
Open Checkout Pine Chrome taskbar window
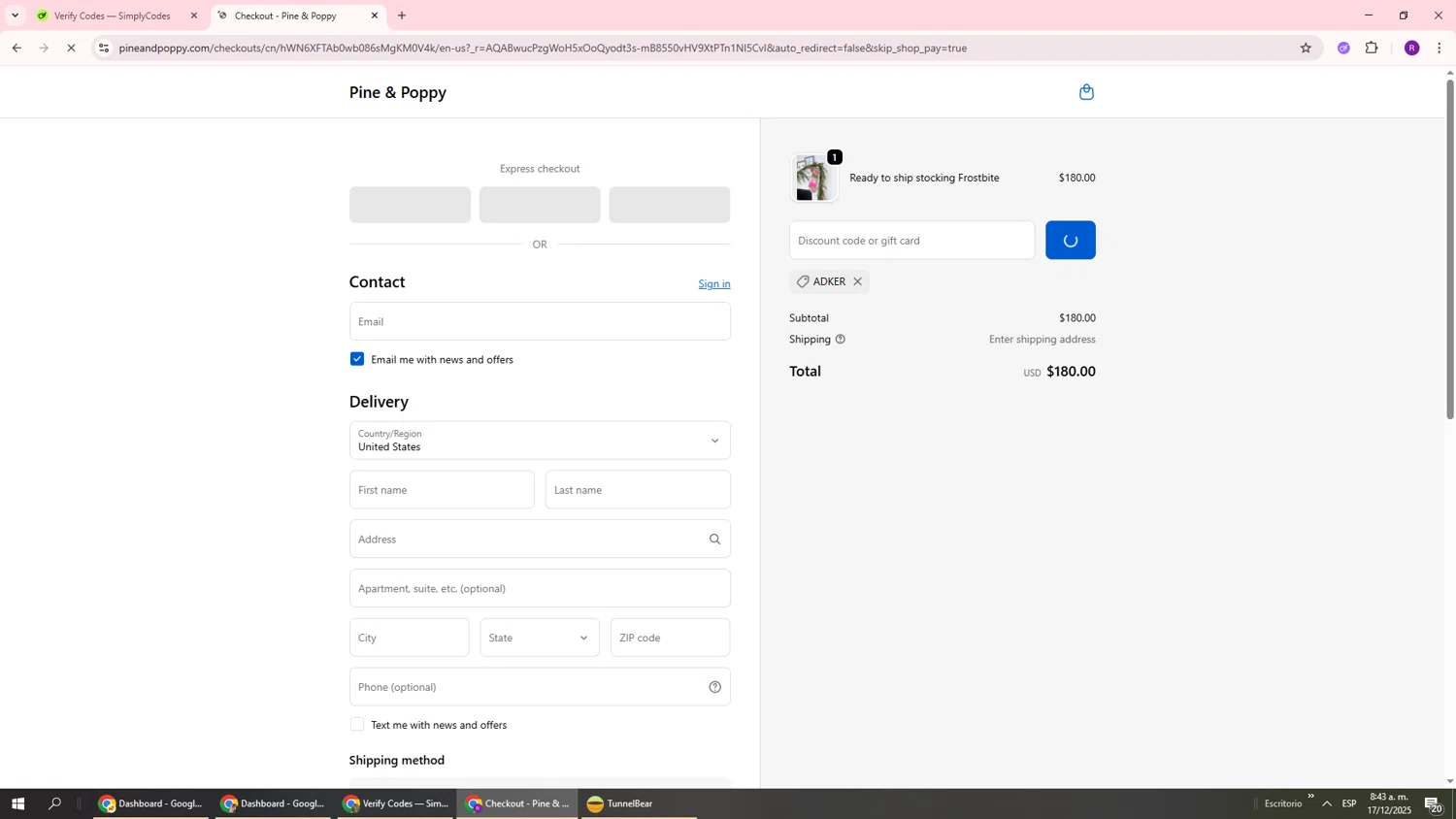pos(517,803)
